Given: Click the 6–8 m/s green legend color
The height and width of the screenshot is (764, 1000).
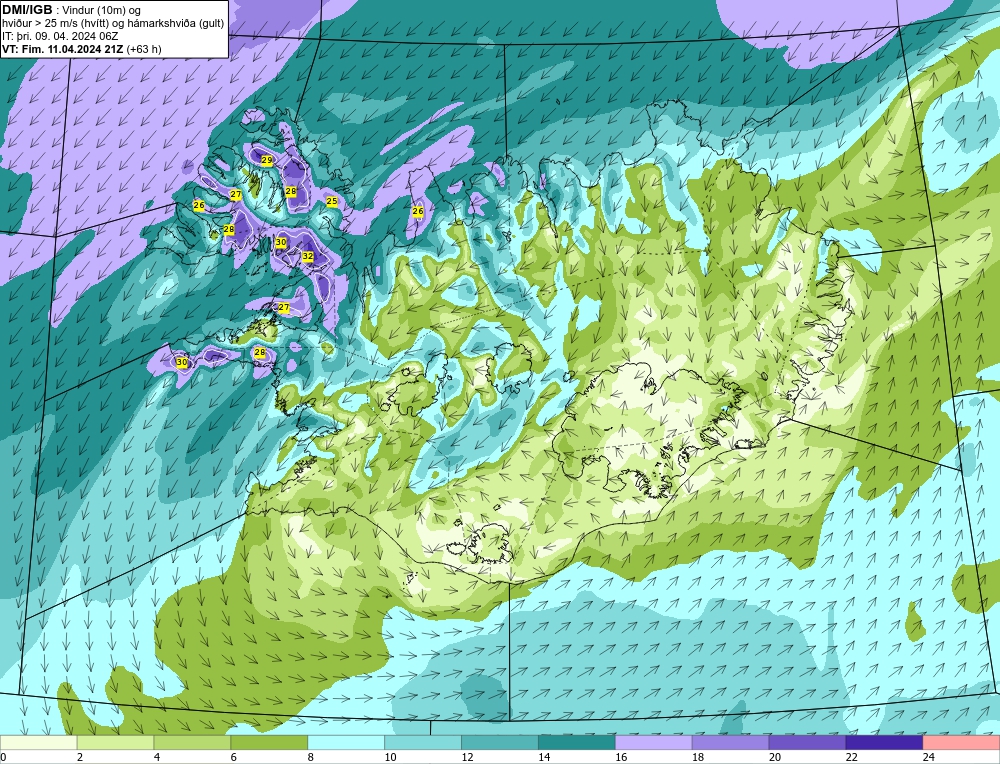Looking at the screenshot, I should pos(269,742).
